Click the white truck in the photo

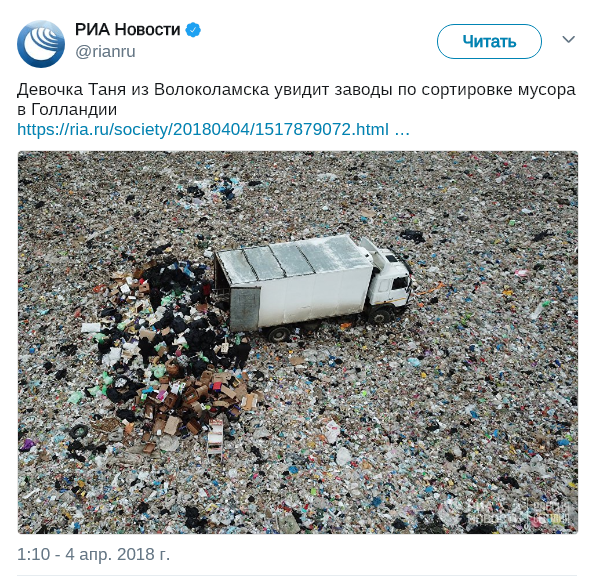313,286
